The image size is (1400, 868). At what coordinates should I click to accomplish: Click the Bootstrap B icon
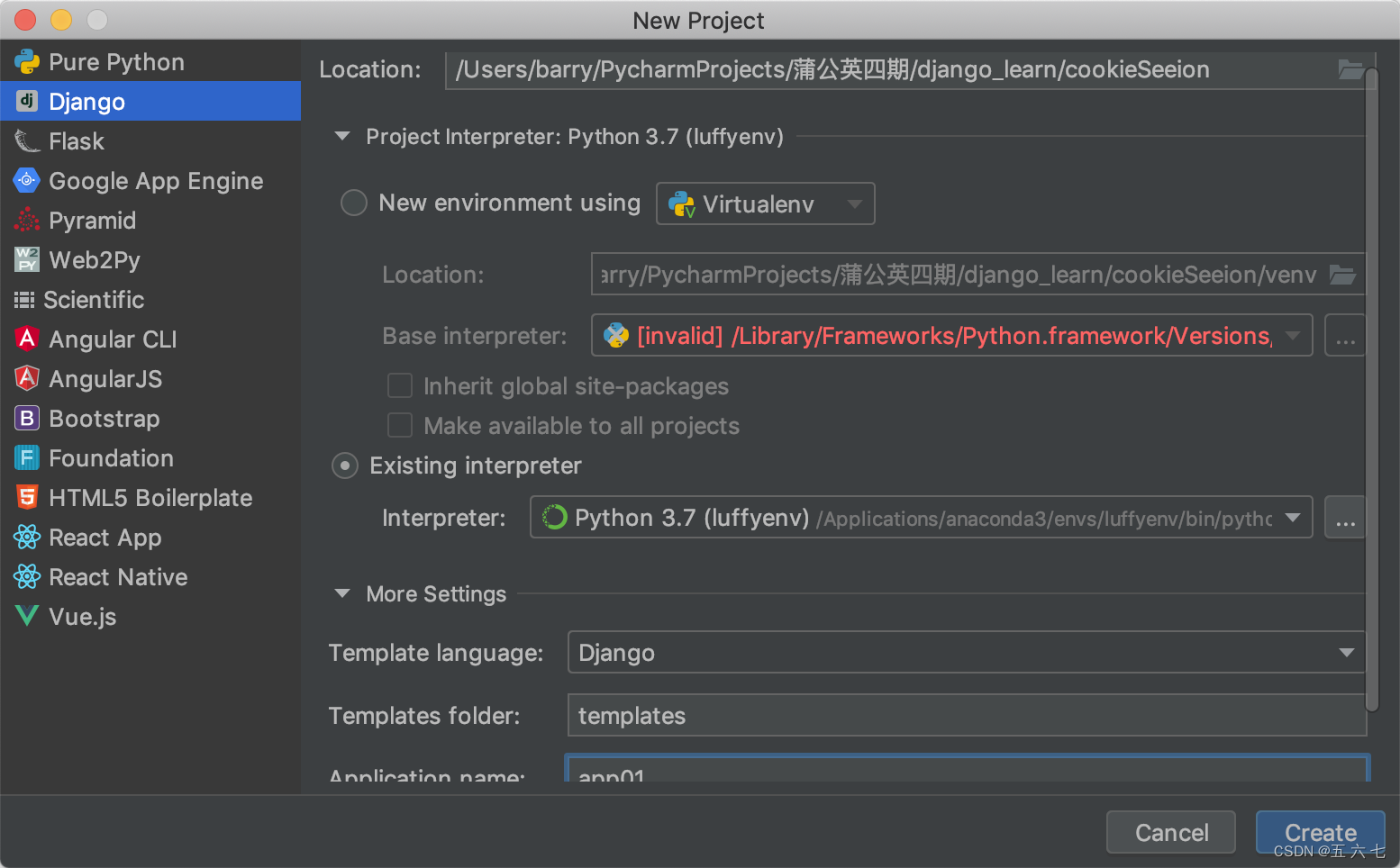(x=27, y=418)
